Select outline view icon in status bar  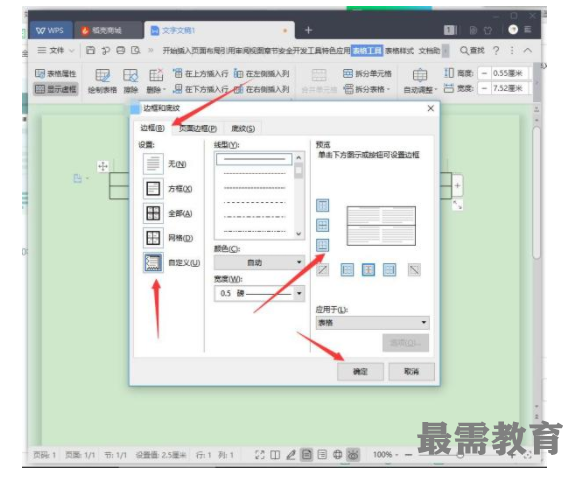click(322, 454)
